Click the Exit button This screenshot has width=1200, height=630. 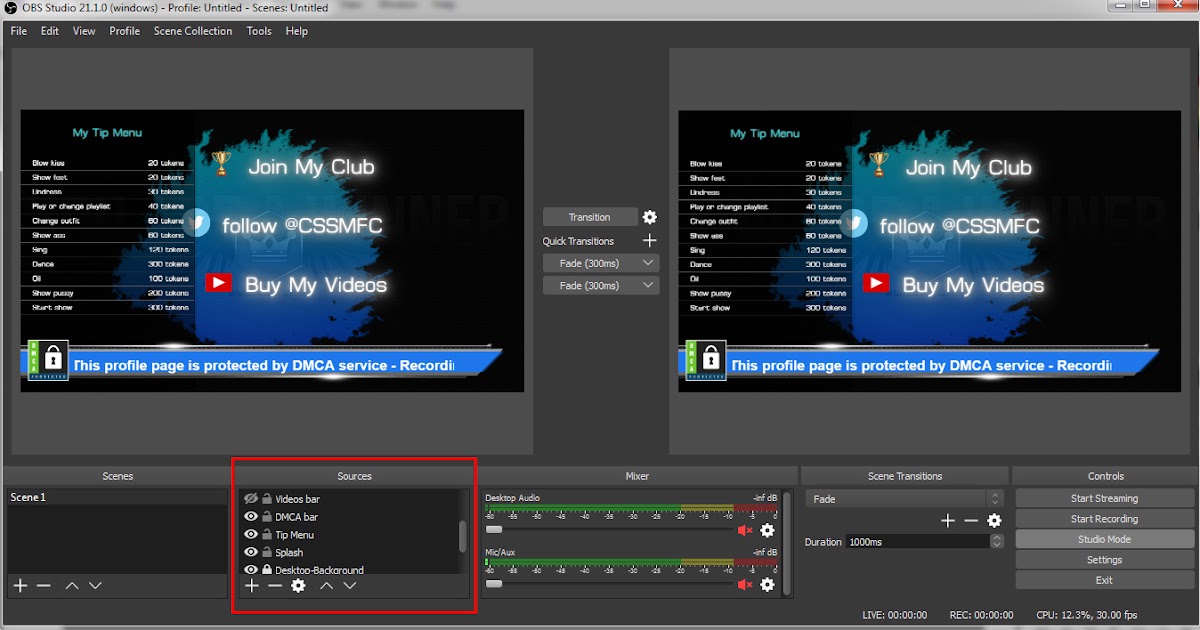click(x=1105, y=580)
